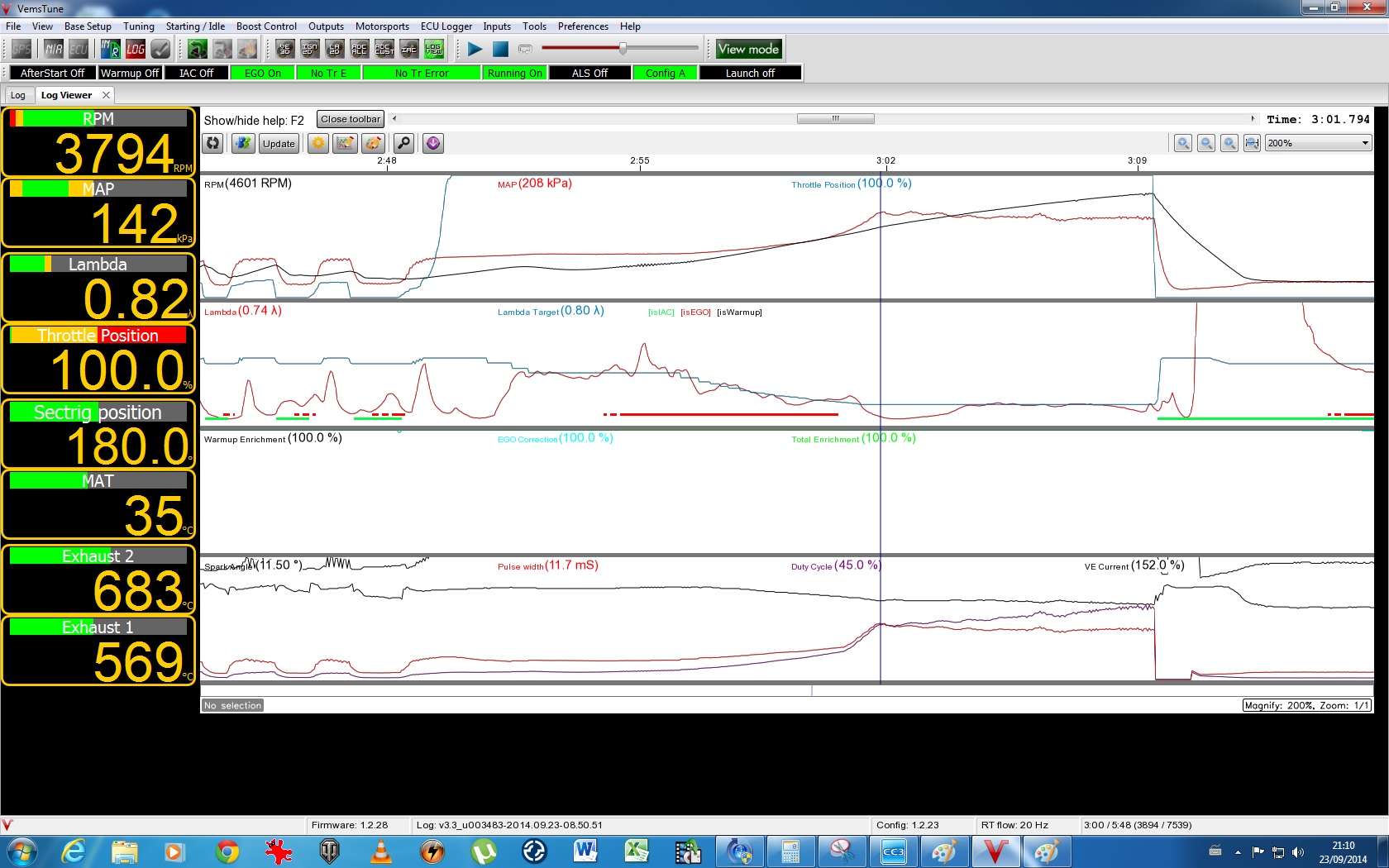
Task: Click the red playback speed slider handle
Action: click(x=623, y=49)
